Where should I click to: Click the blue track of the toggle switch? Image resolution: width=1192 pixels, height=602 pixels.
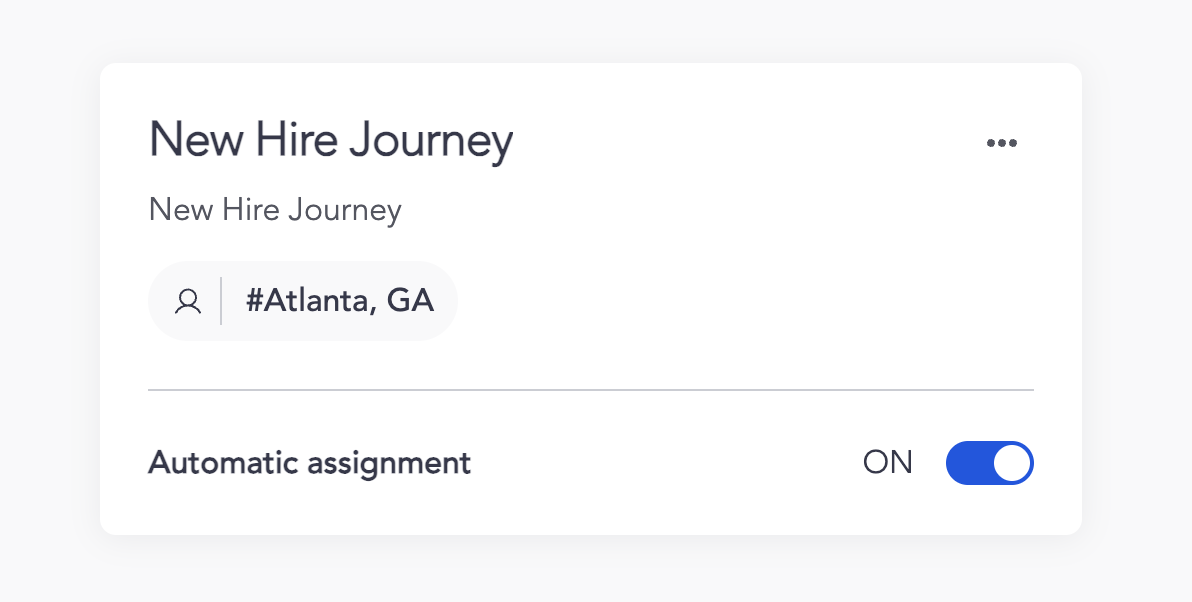(967, 463)
